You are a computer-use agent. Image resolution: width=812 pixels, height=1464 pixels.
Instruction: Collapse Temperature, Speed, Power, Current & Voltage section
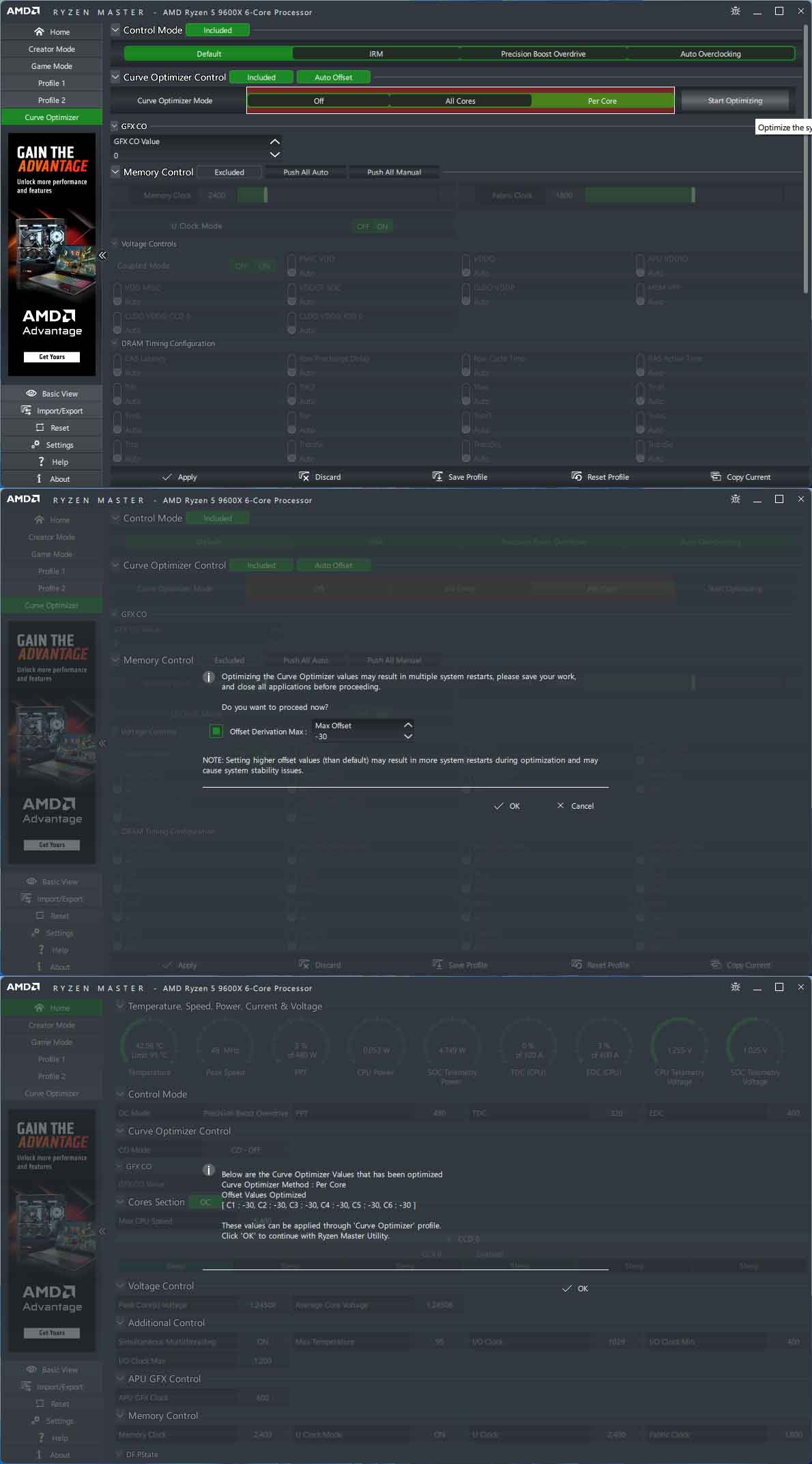coord(120,1005)
